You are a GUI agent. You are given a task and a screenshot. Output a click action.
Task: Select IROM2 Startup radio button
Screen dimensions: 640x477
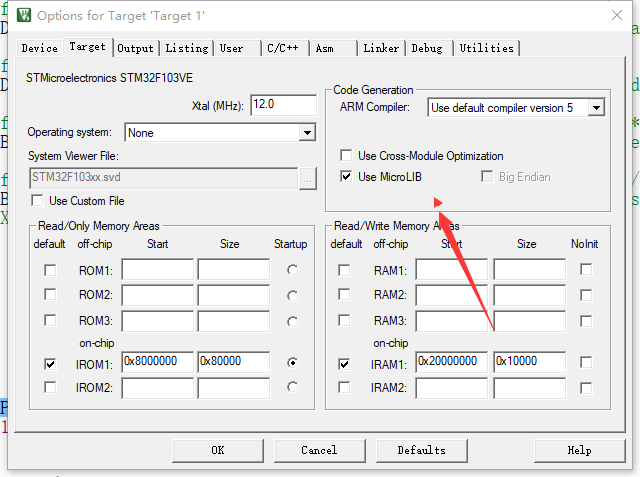(x=292, y=387)
